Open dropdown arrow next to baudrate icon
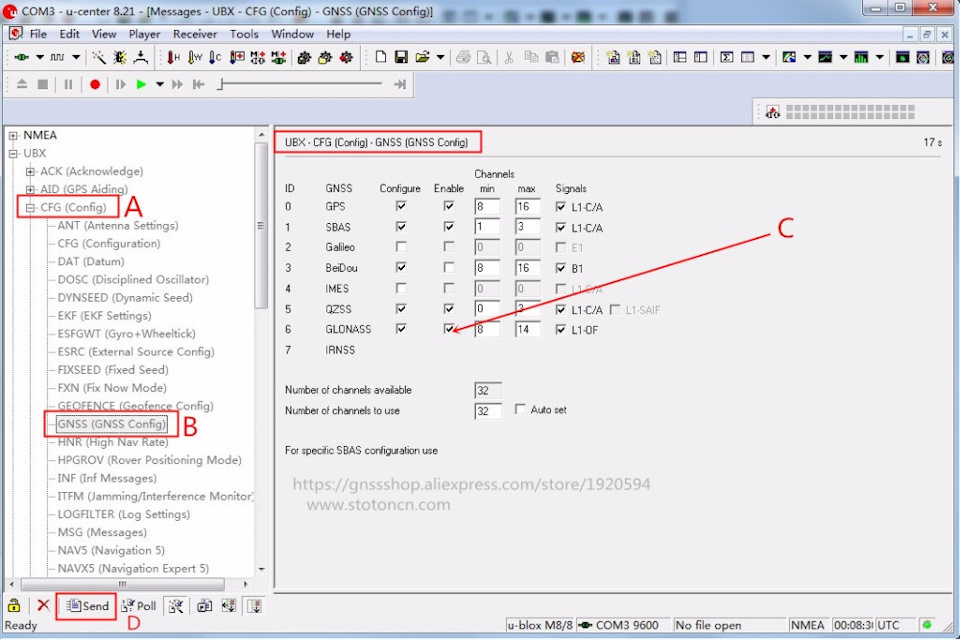The height and width of the screenshot is (640, 960). click(76, 58)
